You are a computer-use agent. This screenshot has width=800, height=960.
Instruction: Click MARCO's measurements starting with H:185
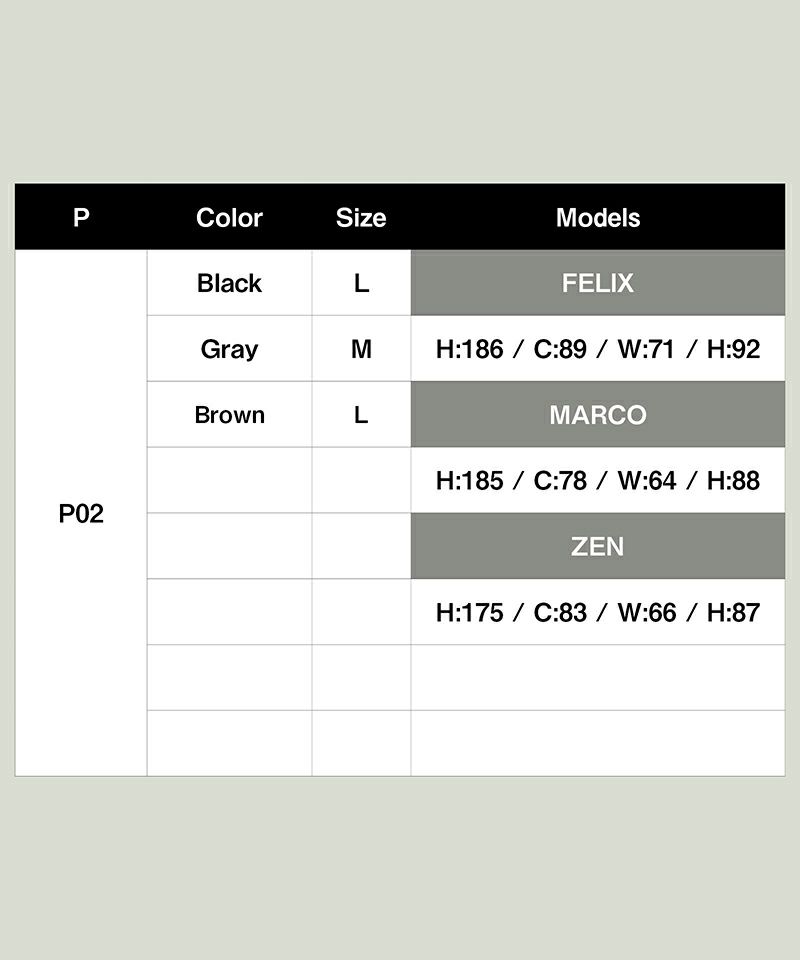[x=598, y=481]
